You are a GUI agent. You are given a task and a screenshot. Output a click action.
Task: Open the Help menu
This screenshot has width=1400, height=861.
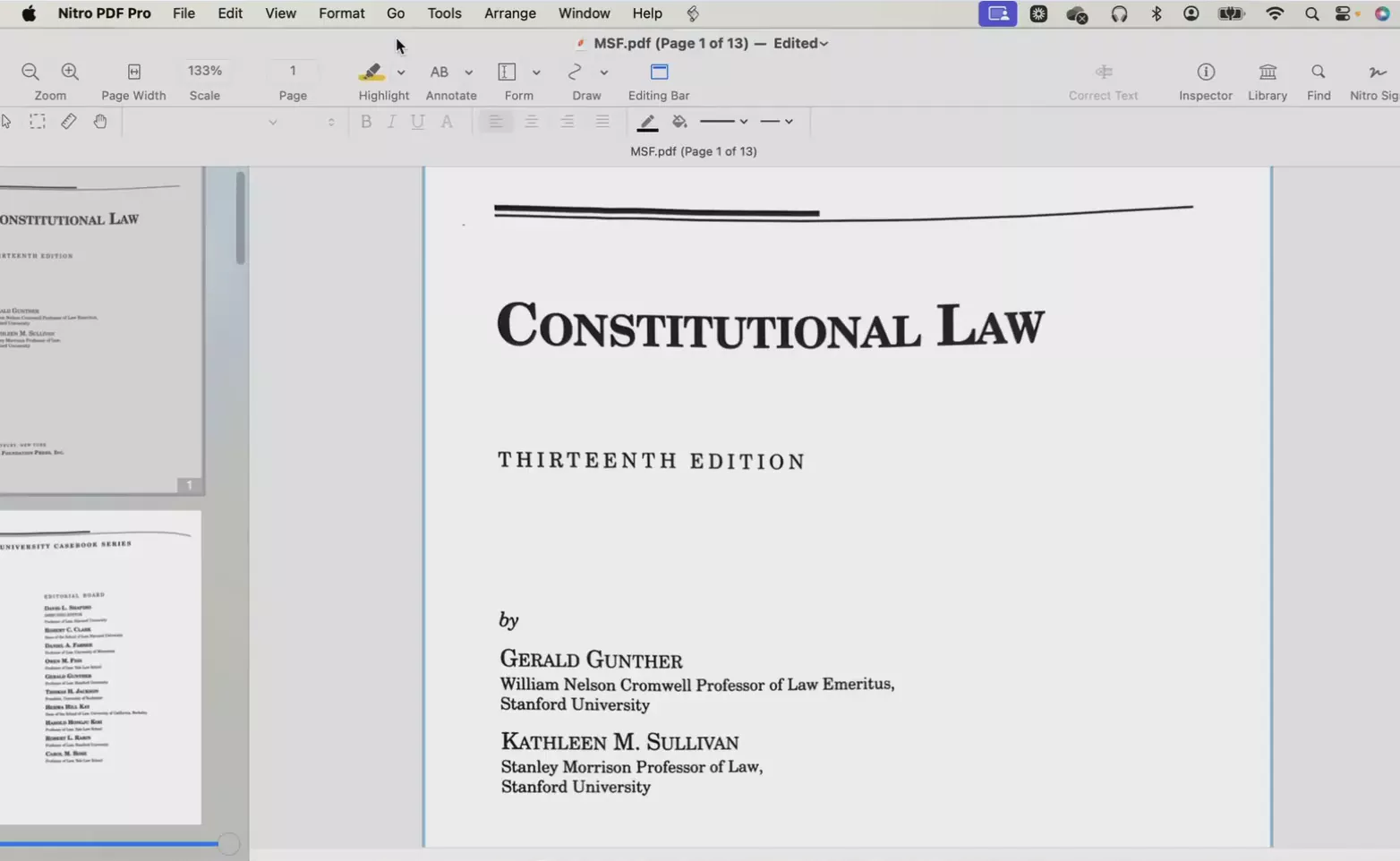point(647,13)
